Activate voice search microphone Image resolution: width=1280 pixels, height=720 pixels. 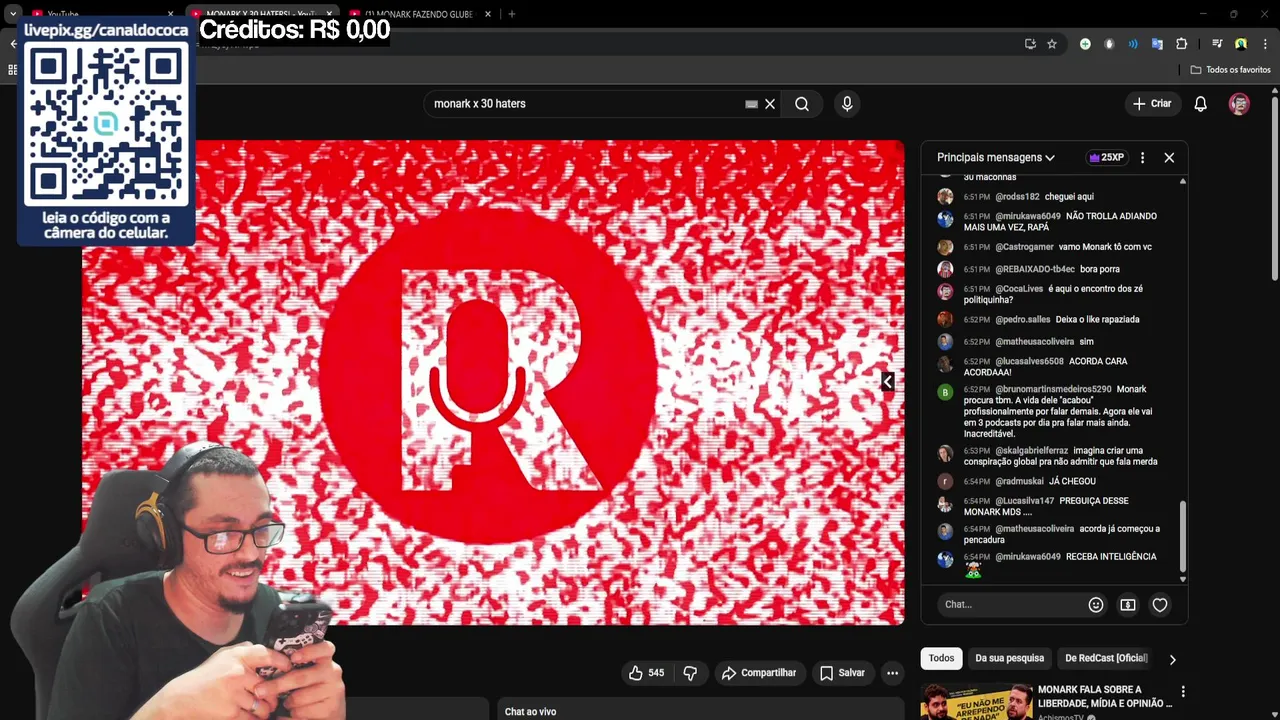pos(847,104)
